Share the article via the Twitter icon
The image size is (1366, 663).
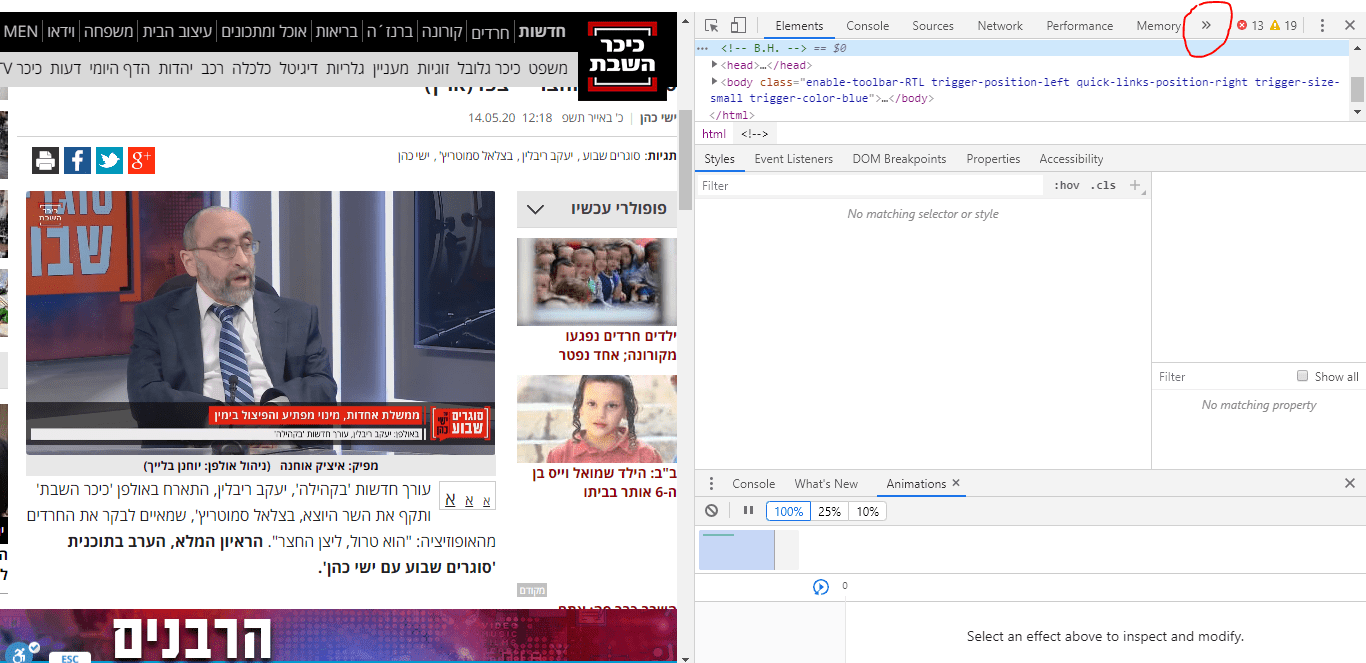[x=109, y=160]
